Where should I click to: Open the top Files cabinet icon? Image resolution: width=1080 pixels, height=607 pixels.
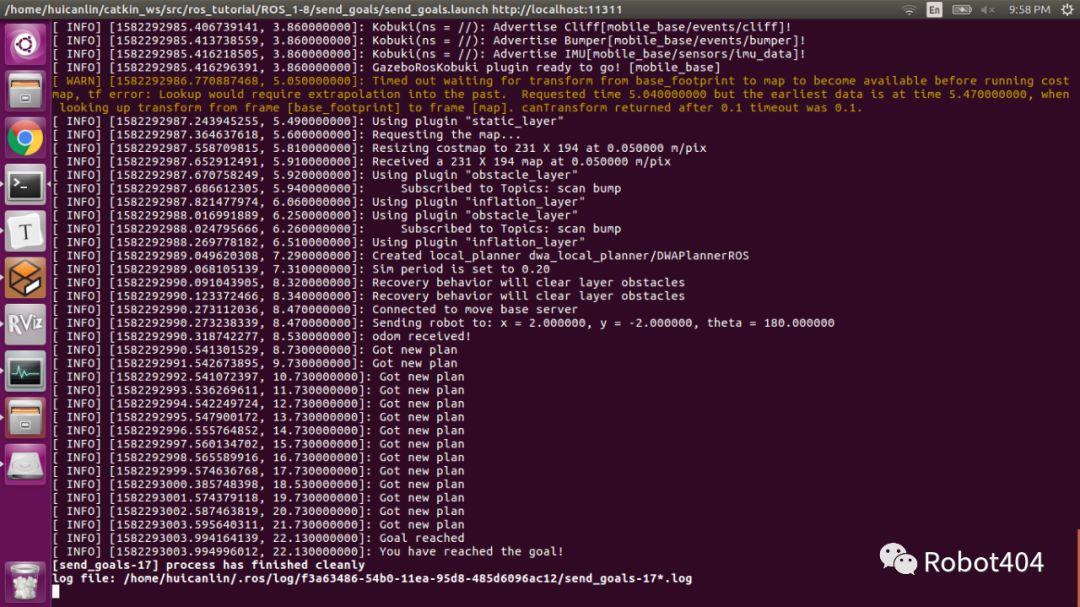[25, 91]
